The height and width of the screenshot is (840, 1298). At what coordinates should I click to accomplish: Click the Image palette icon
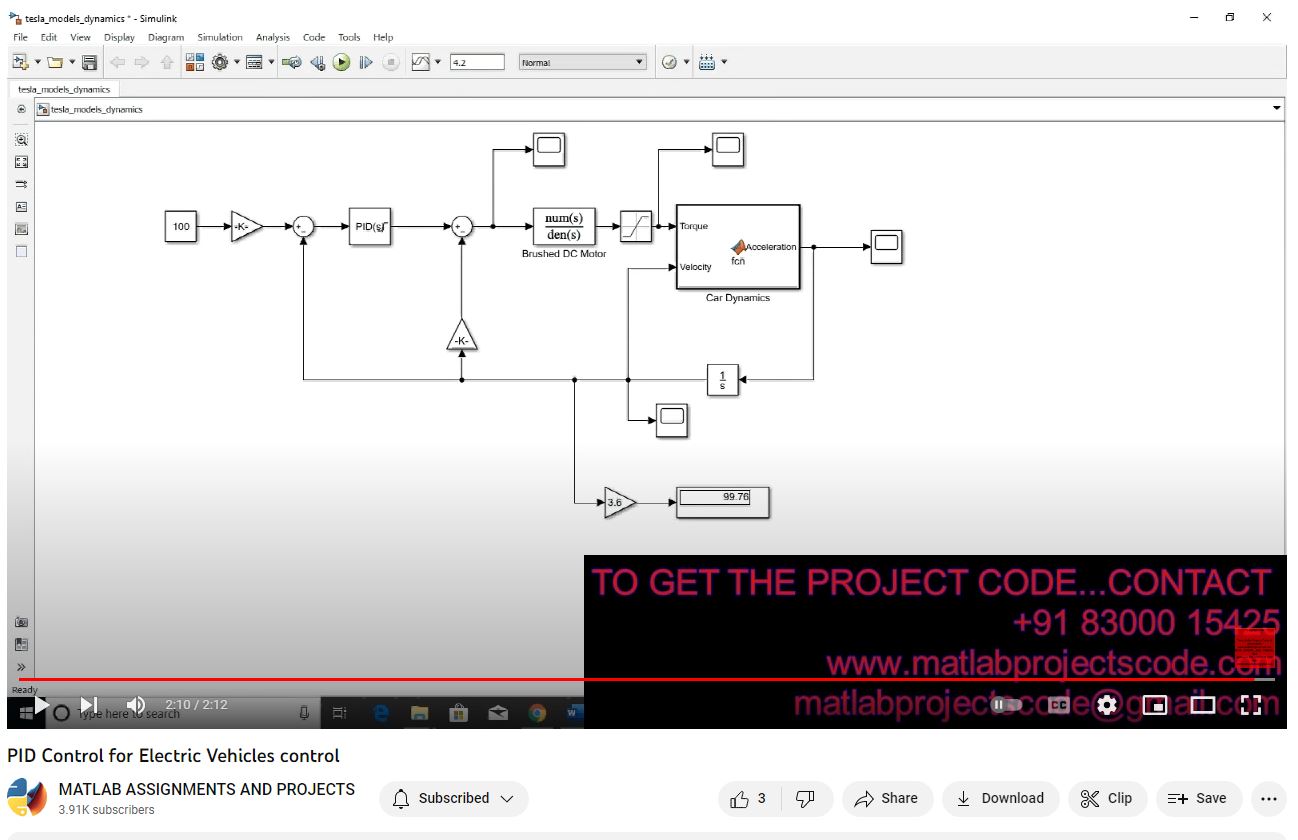pyautogui.click(x=21, y=229)
